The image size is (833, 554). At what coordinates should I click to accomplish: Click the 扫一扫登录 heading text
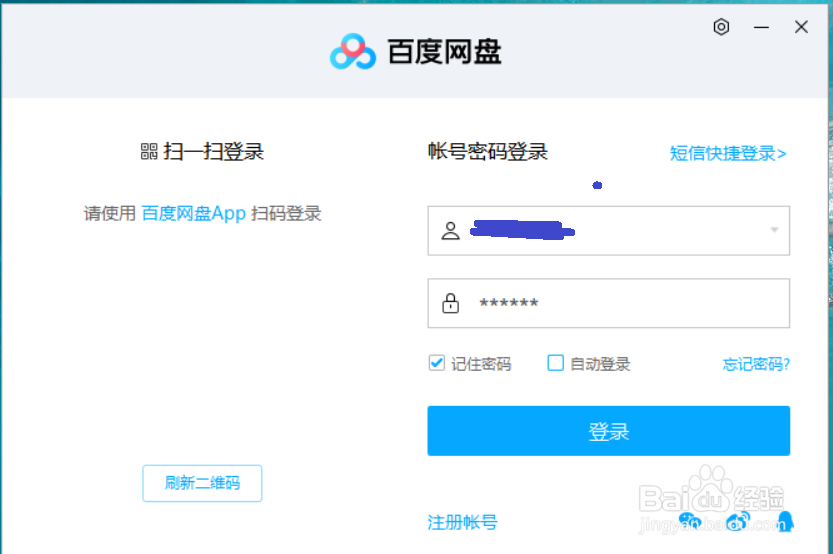click(214, 151)
